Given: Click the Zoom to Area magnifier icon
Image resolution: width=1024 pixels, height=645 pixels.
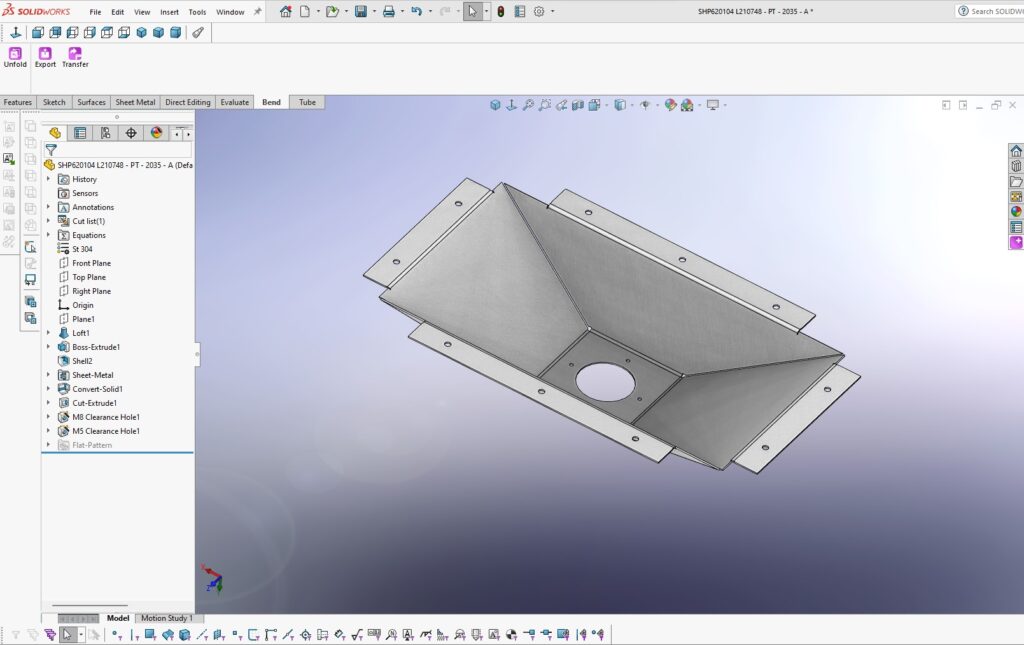Looking at the screenshot, I should click(x=545, y=104).
